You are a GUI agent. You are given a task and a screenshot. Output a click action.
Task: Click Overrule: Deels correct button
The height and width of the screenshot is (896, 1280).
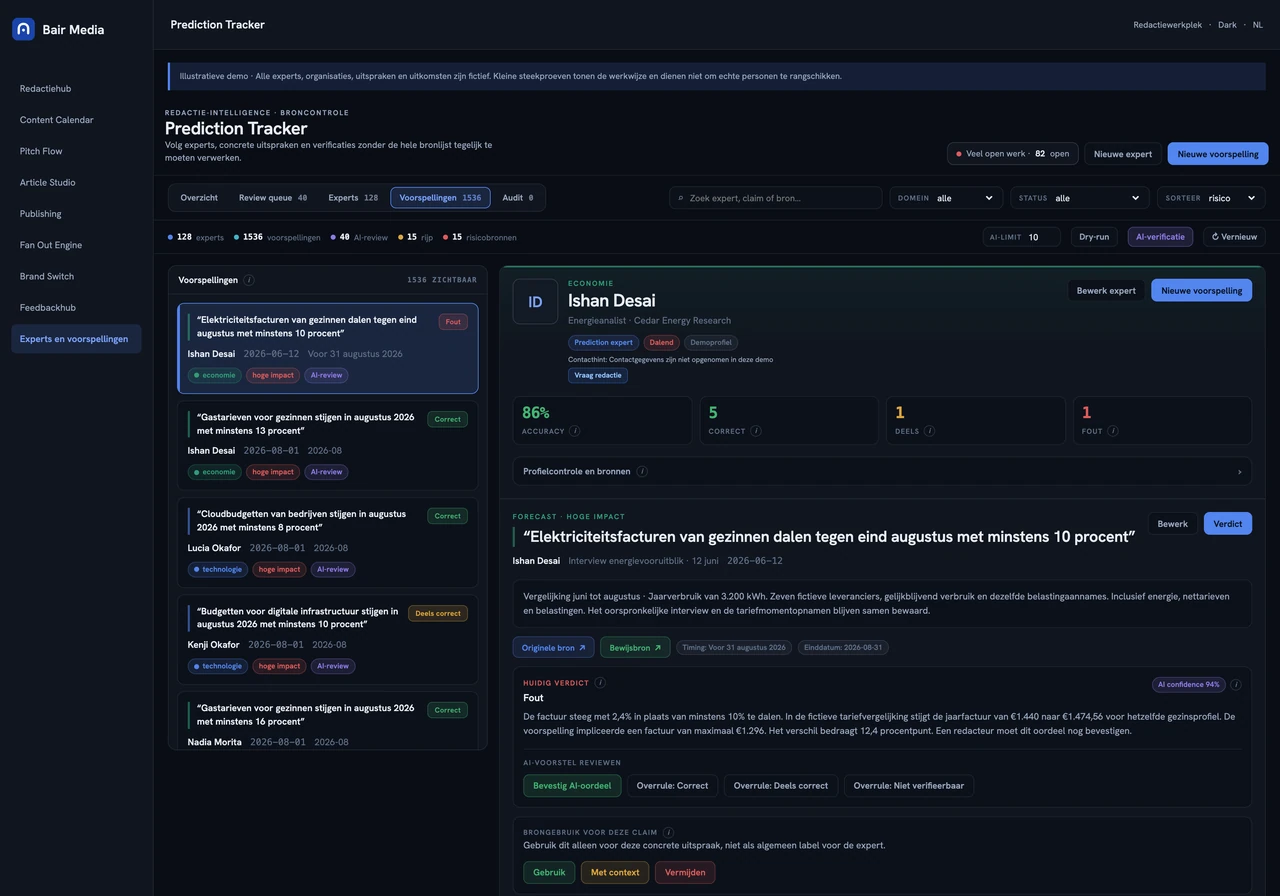pyautogui.click(x=781, y=785)
